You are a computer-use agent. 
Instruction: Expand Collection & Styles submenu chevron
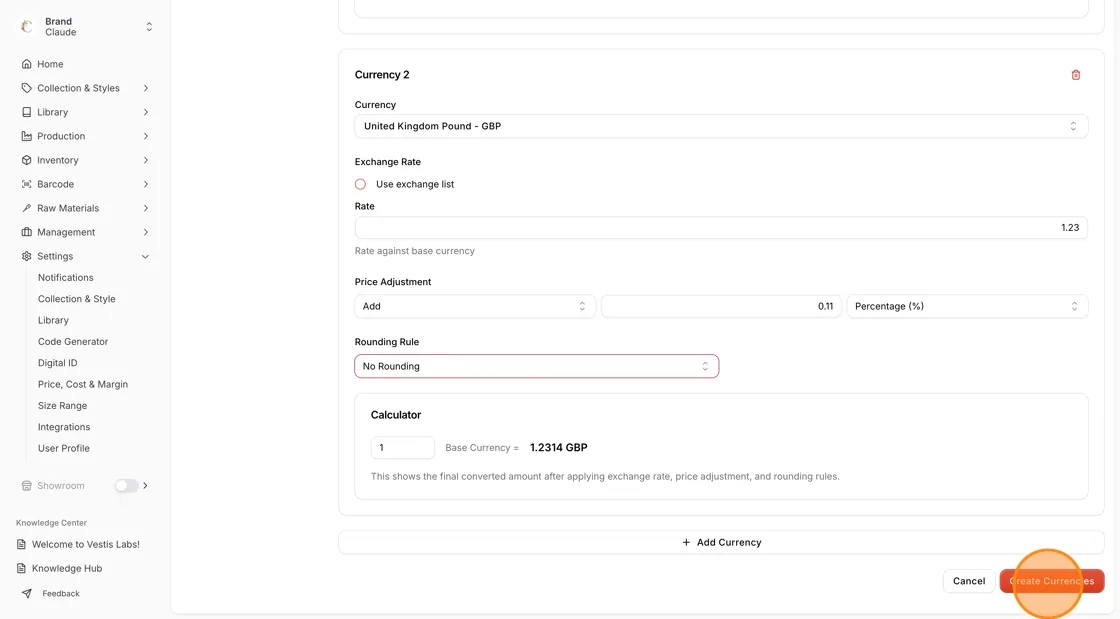pyautogui.click(x=146, y=88)
